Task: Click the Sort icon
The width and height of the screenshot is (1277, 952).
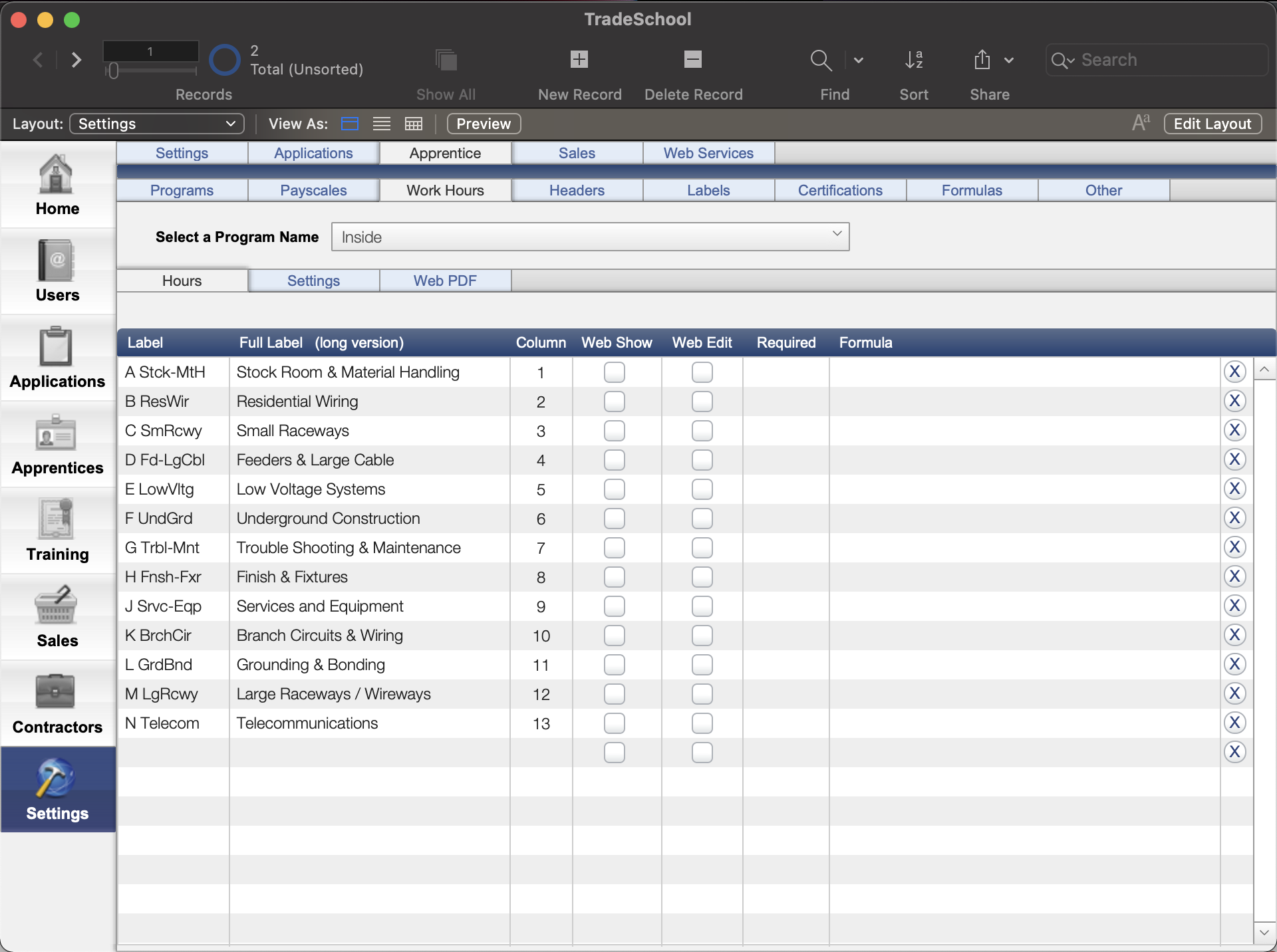Action: [914, 60]
